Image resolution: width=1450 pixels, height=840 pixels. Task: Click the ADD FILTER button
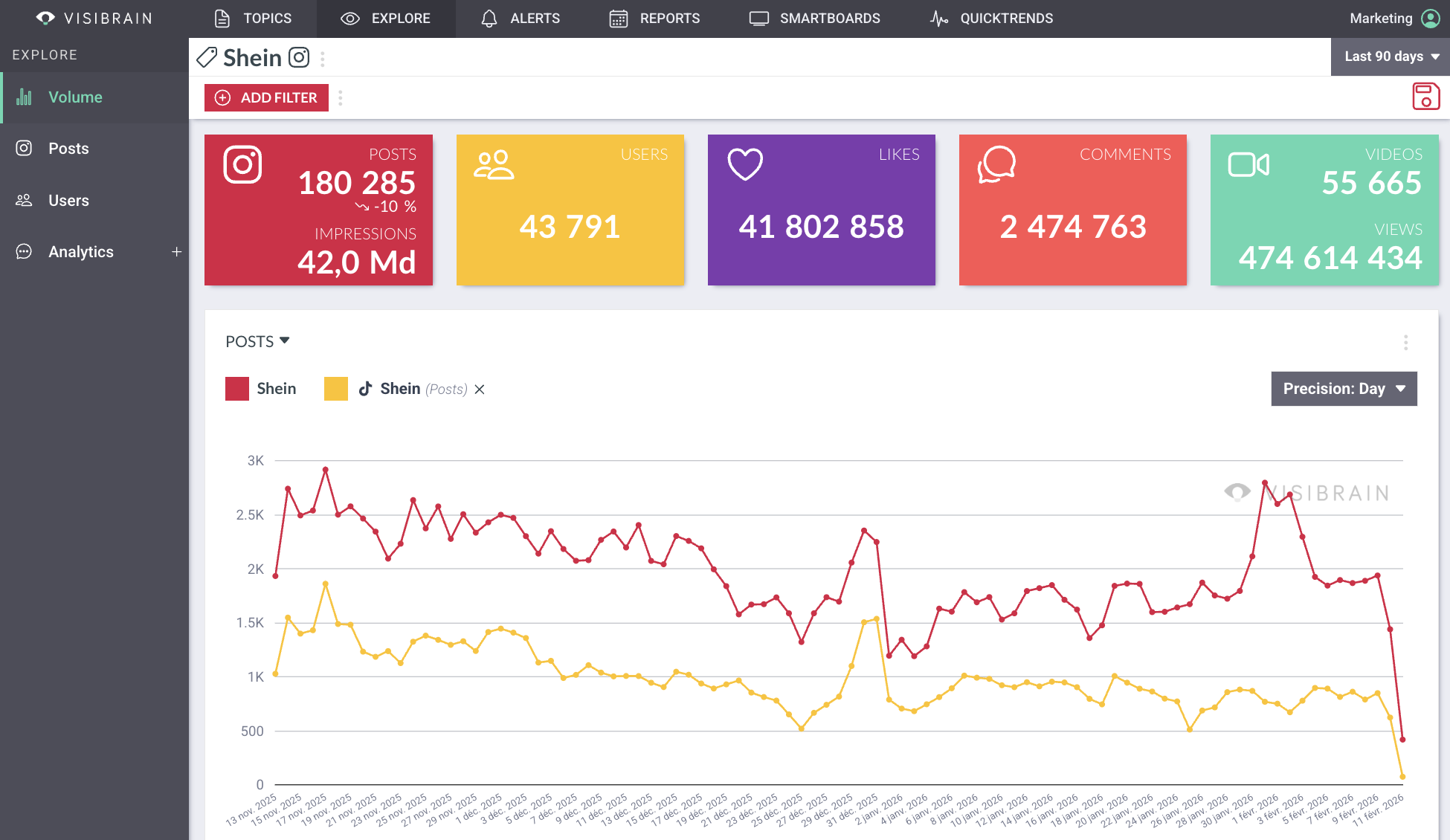266,97
